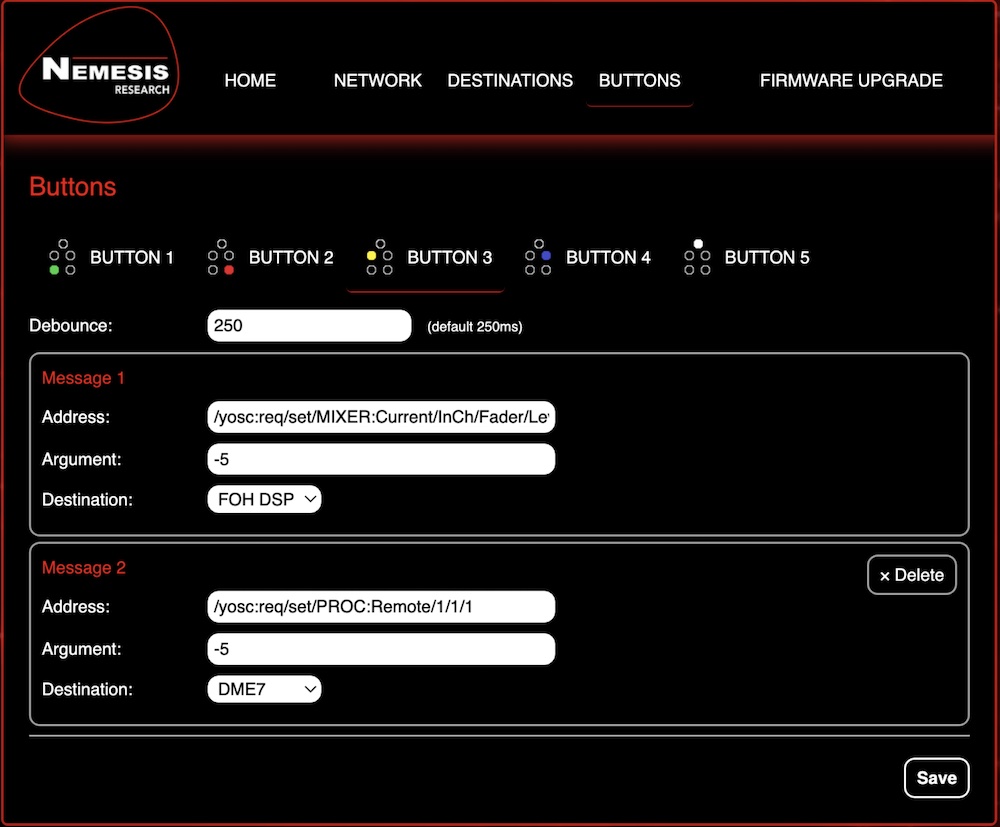Select the Message 1 Address field
This screenshot has width=1000, height=827.
[x=381, y=416]
